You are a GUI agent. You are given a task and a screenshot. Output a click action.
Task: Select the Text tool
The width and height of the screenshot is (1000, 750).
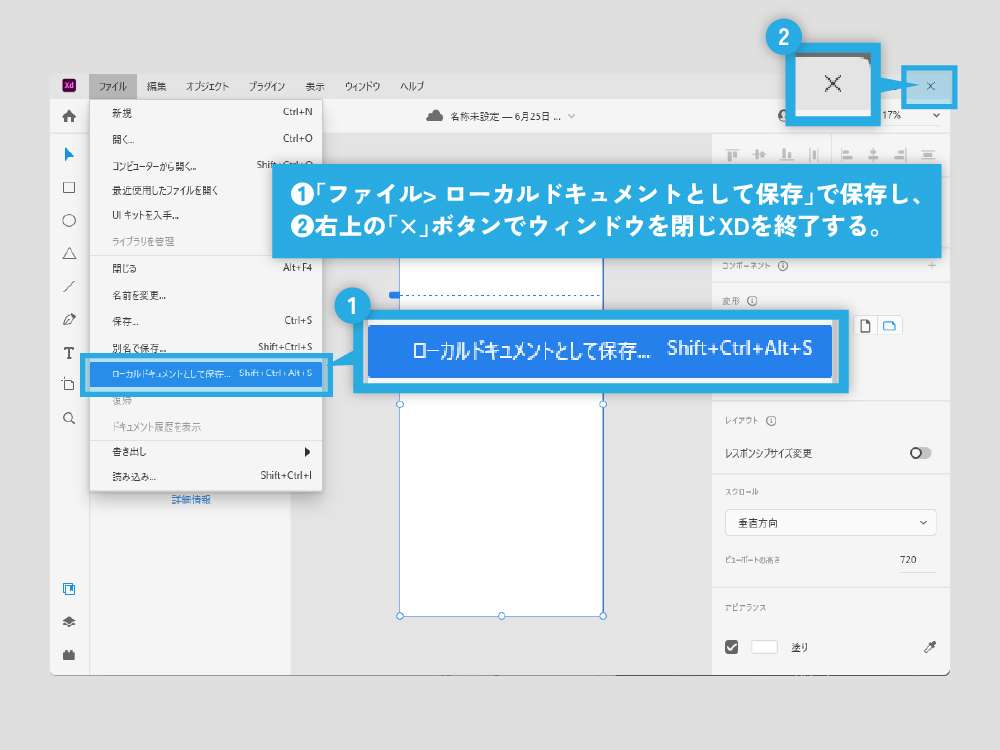(69, 353)
